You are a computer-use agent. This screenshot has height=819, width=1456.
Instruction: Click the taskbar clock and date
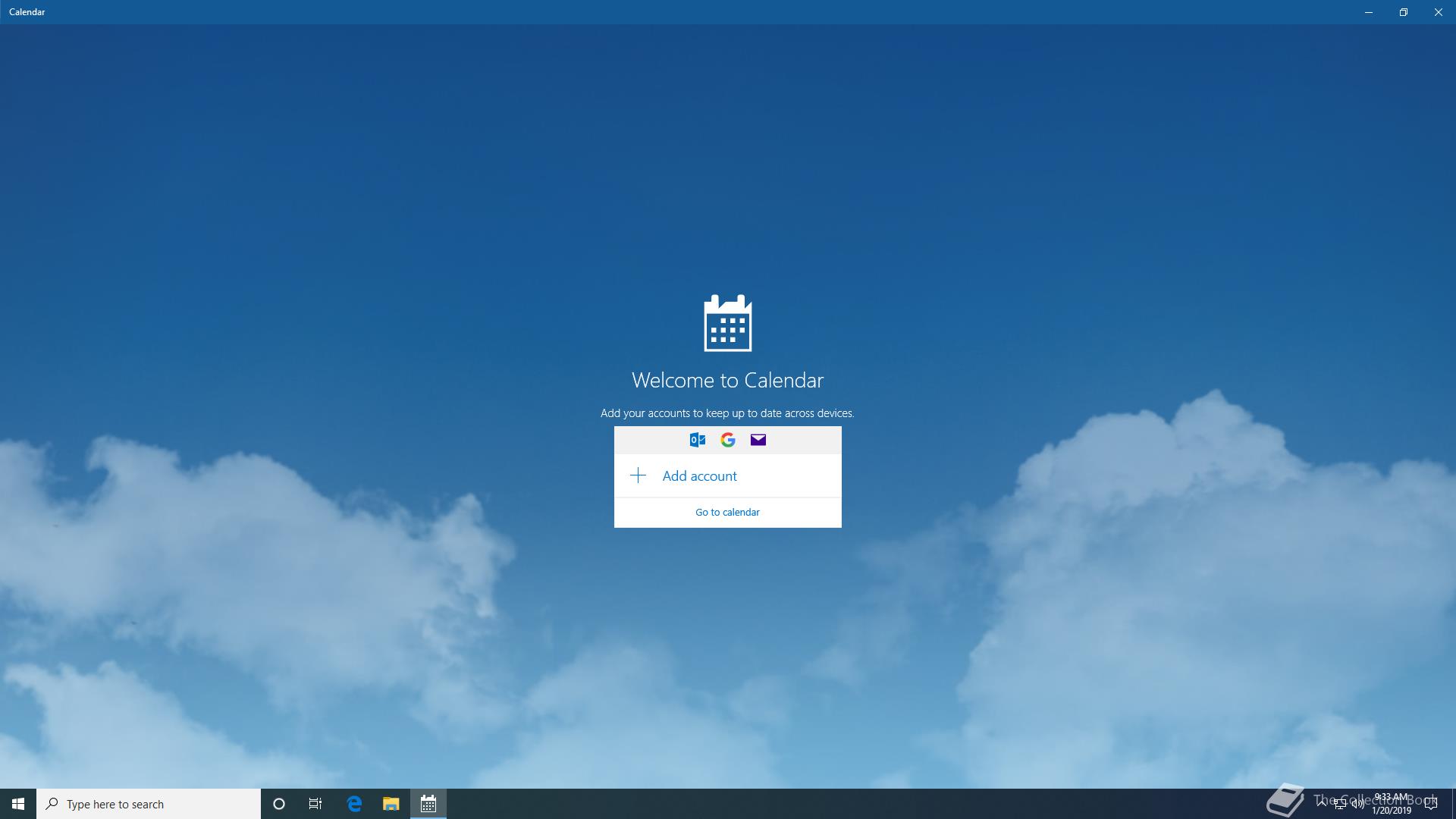pyautogui.click(x=1392, y=804)
